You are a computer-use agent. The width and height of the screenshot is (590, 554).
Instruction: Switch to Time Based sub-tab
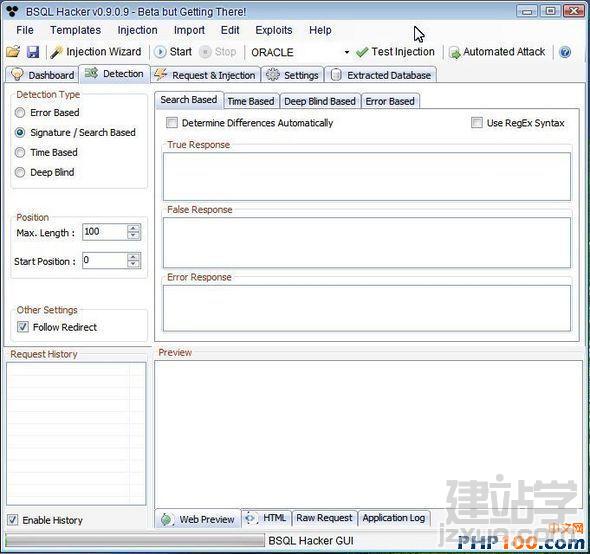251,101
